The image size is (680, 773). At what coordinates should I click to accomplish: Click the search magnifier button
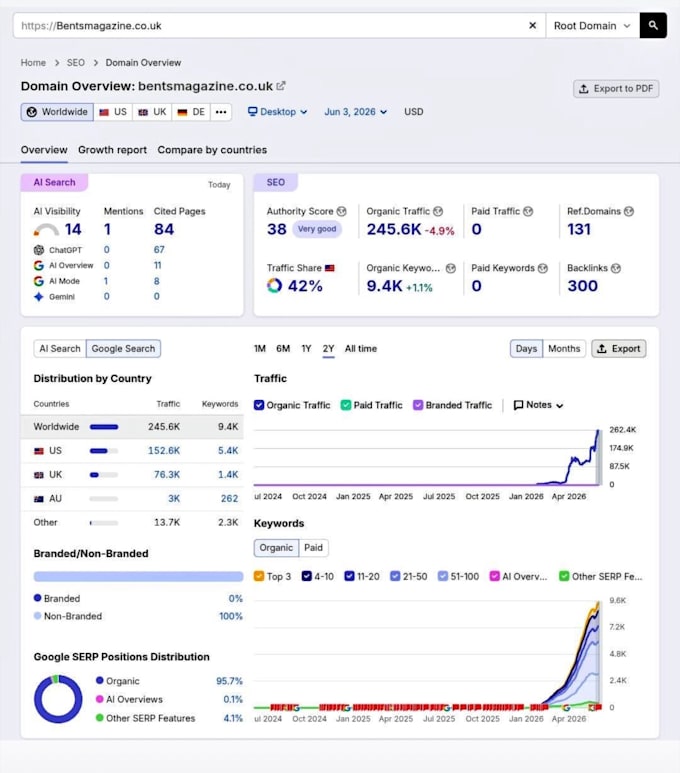coord(653,26)
